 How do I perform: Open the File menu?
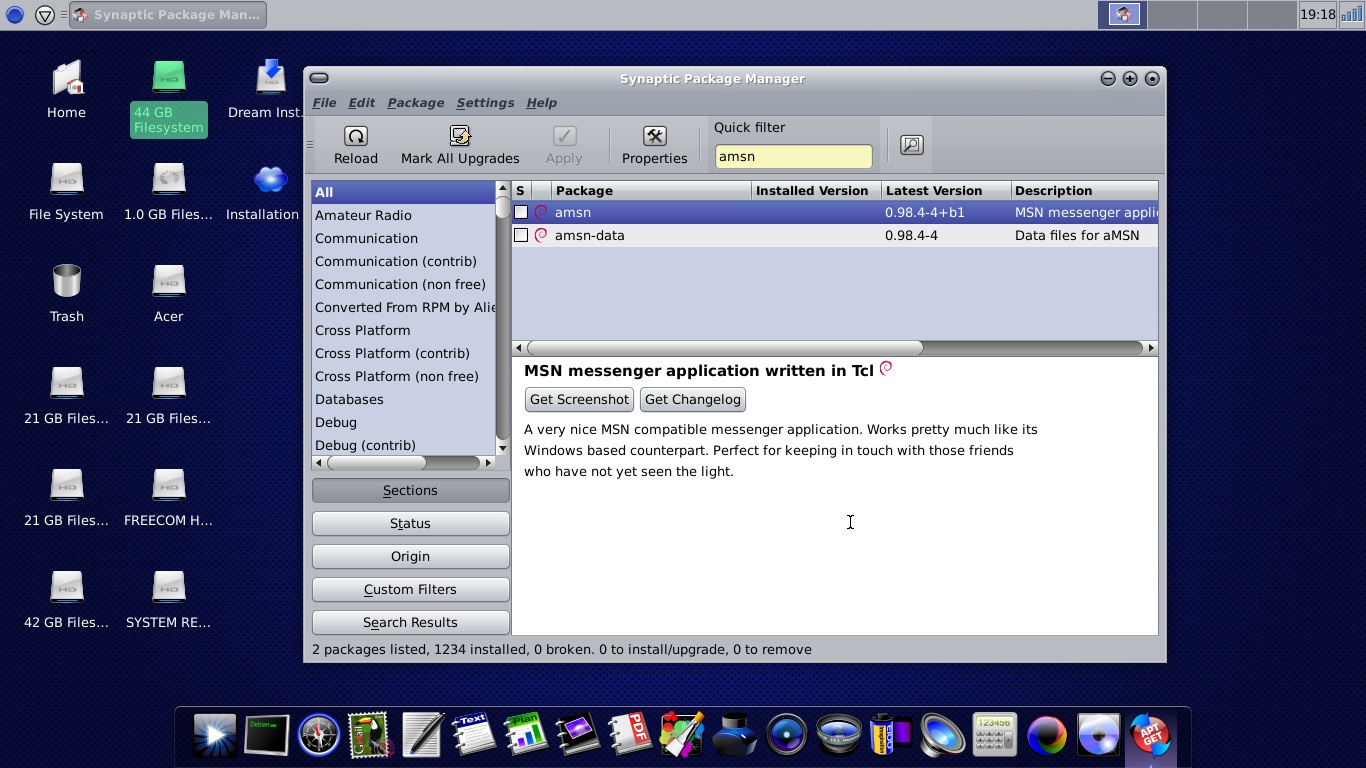(x=324, y=103)
